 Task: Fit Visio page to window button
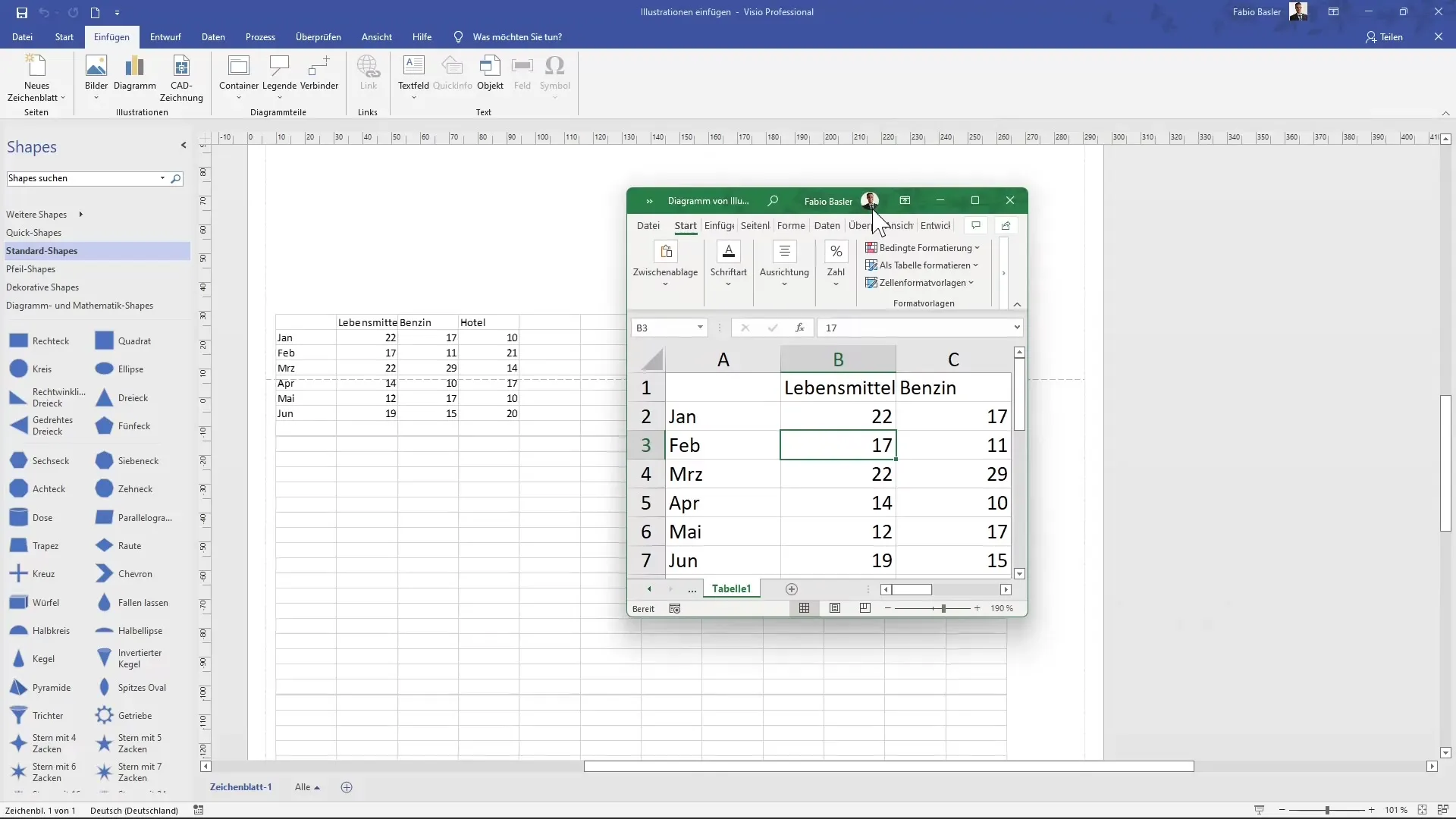pos(1423,810)
